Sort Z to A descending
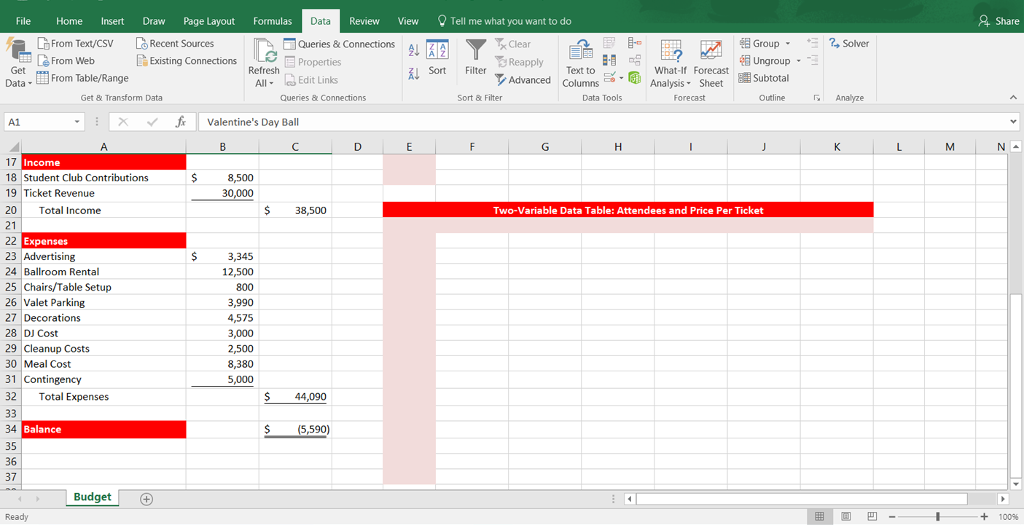Viewport: 1024px width, 525px height. tap(413, 74)
